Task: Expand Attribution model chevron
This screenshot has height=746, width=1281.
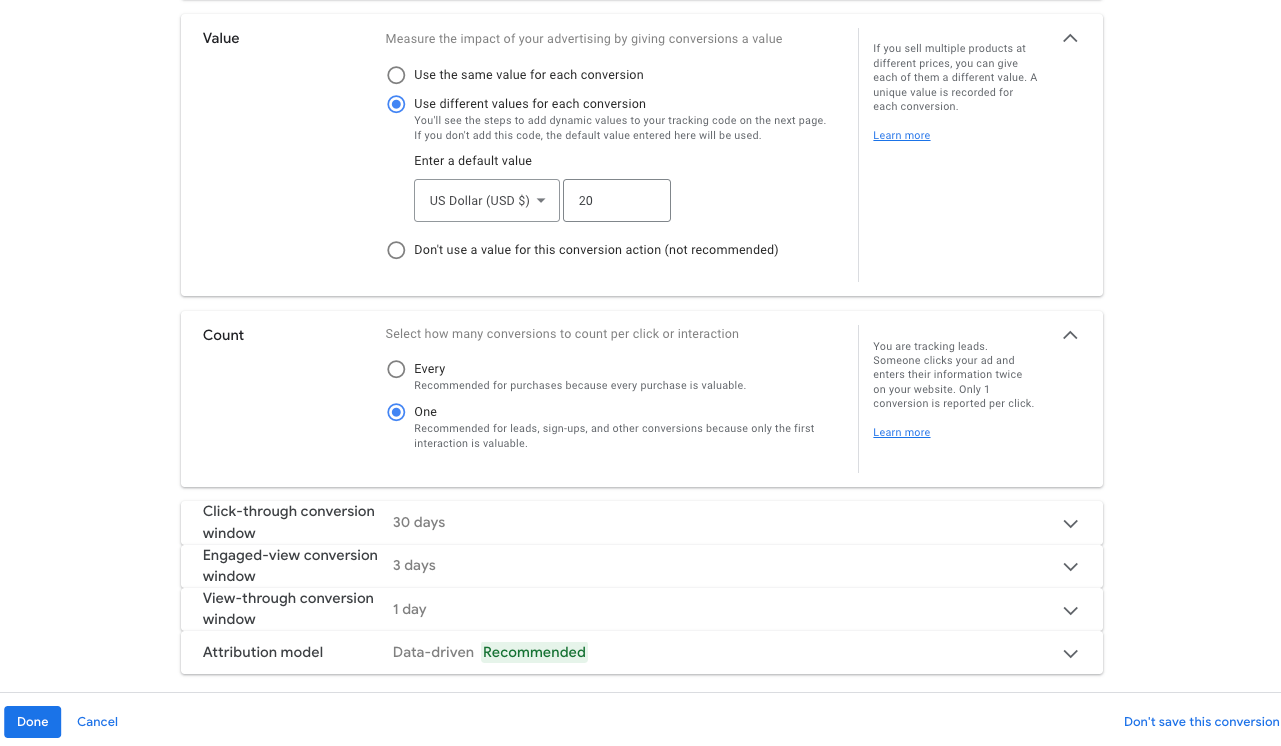Action: click(1070, 653)
